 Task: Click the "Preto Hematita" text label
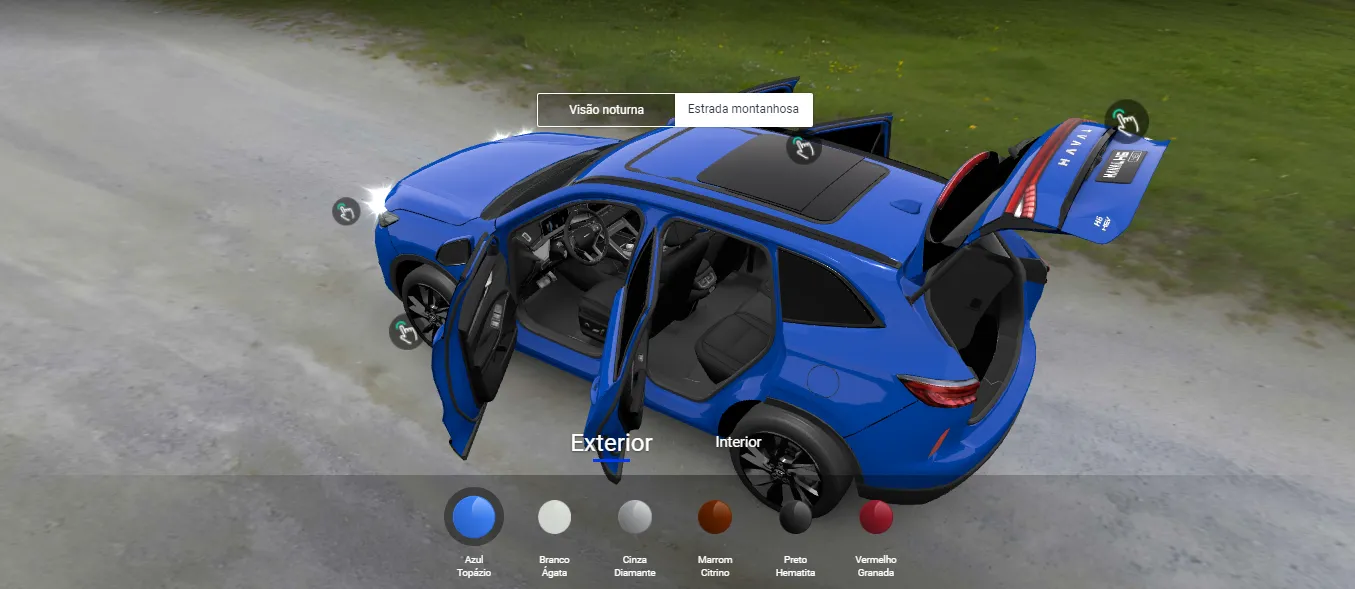(x=796, y=566)
